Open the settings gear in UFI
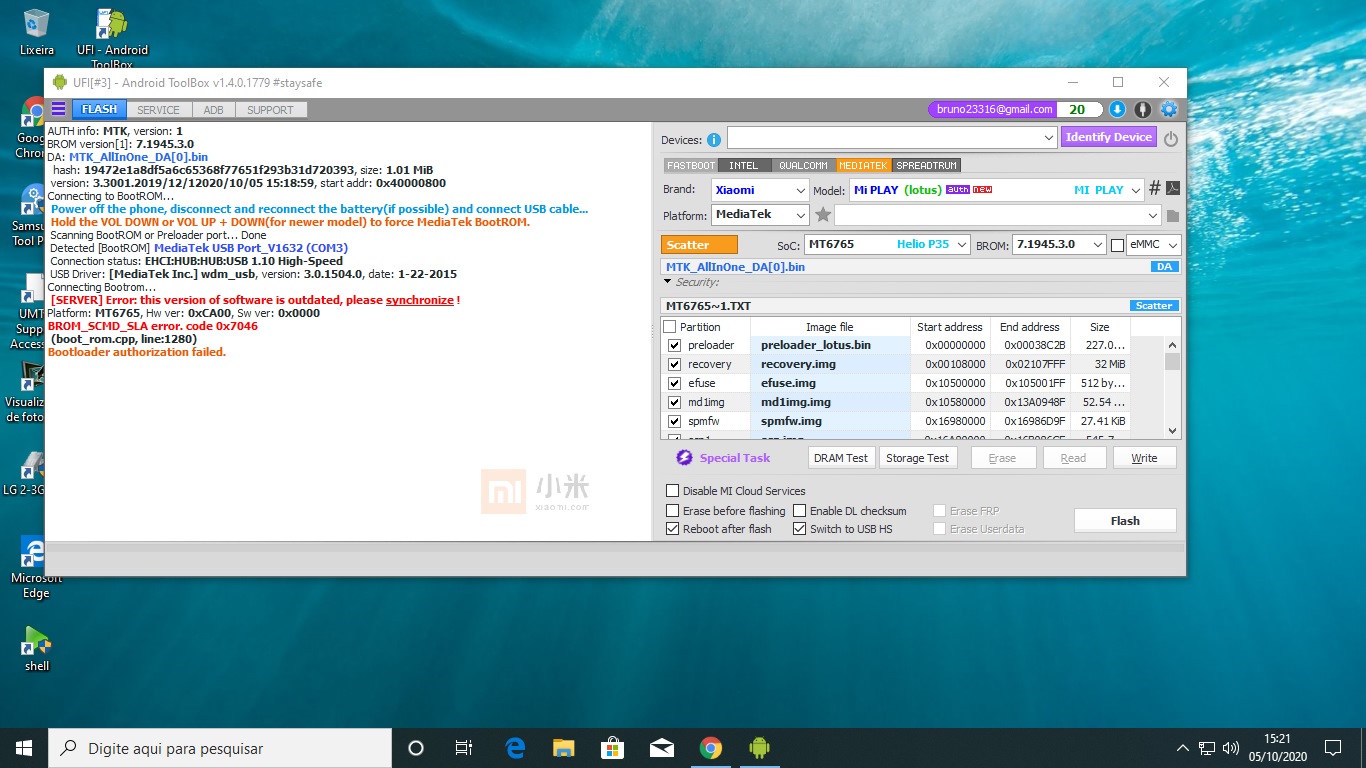The image size is (1366, 768). coord(1168,109)
